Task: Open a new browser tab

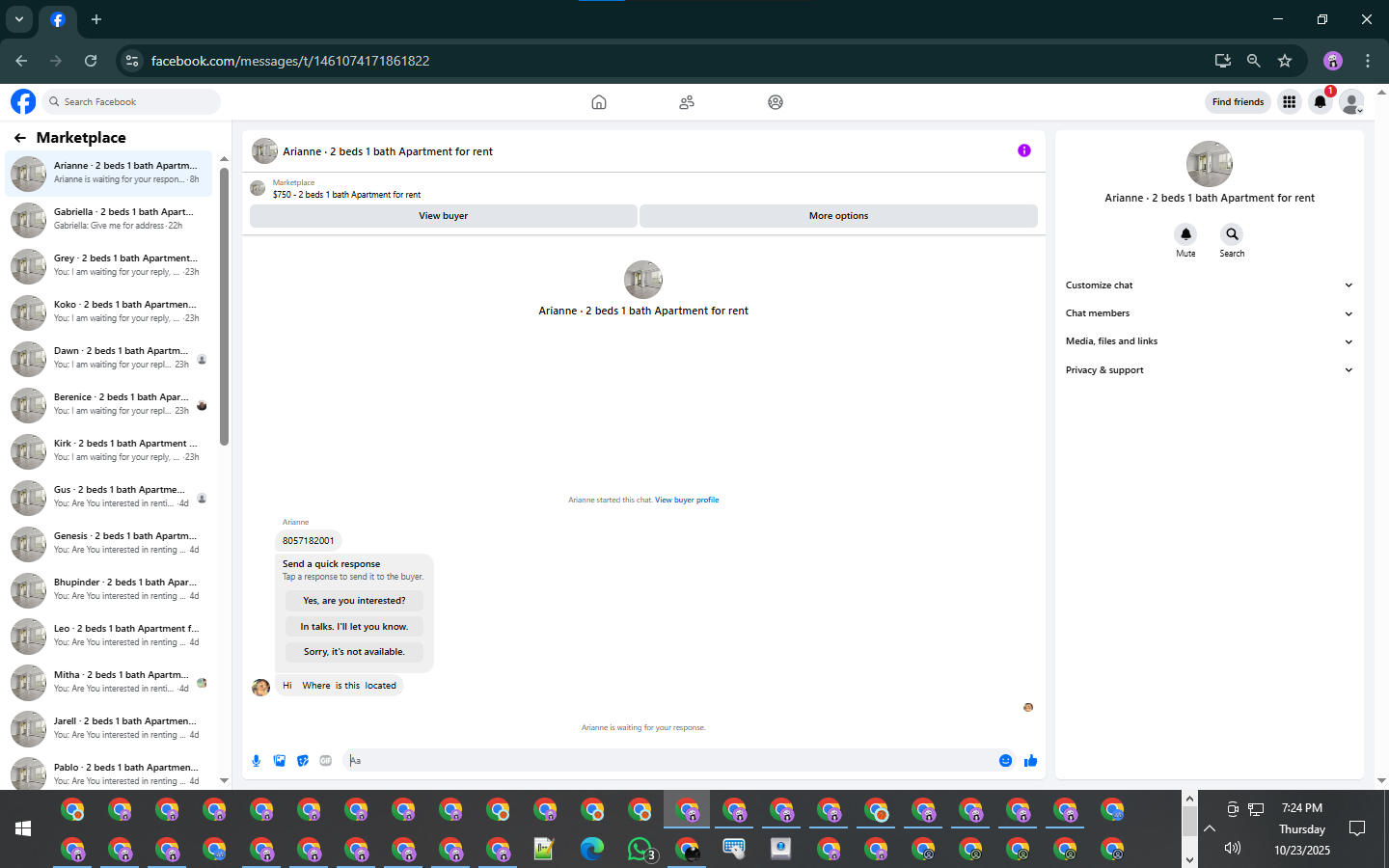Action: (x=96, y=19)
